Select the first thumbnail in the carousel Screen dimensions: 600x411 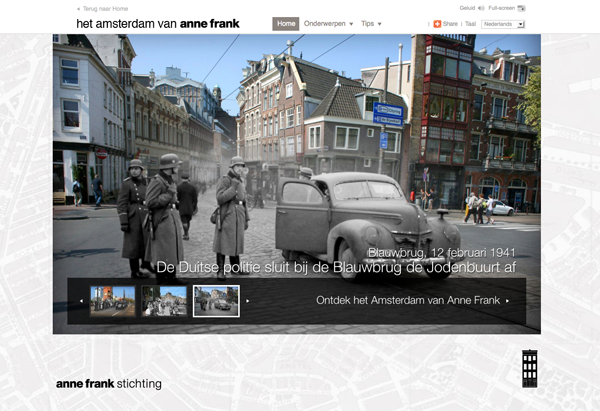click(x=112, y=301)
